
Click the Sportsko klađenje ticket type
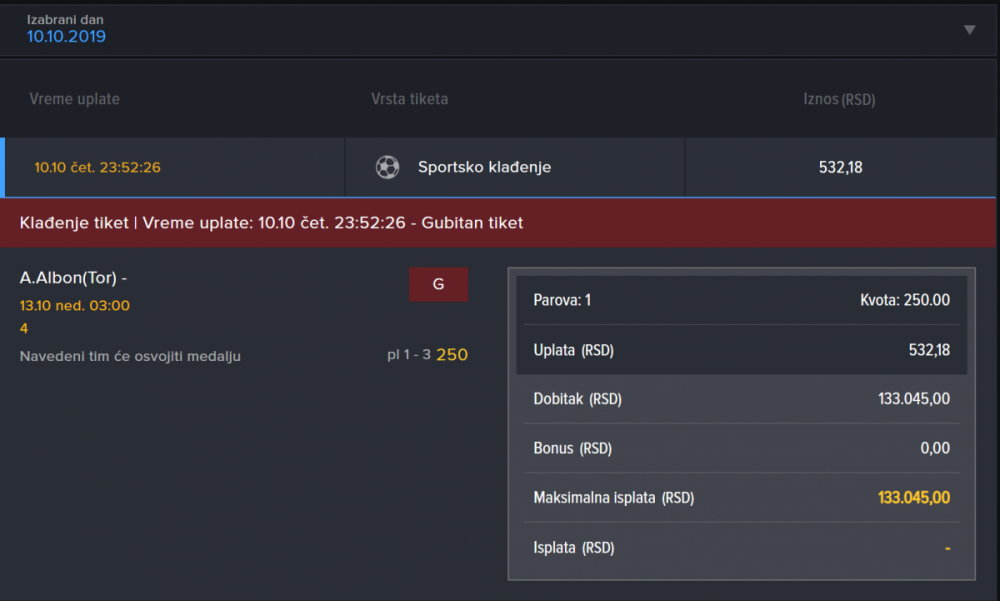tap(484, 167)
